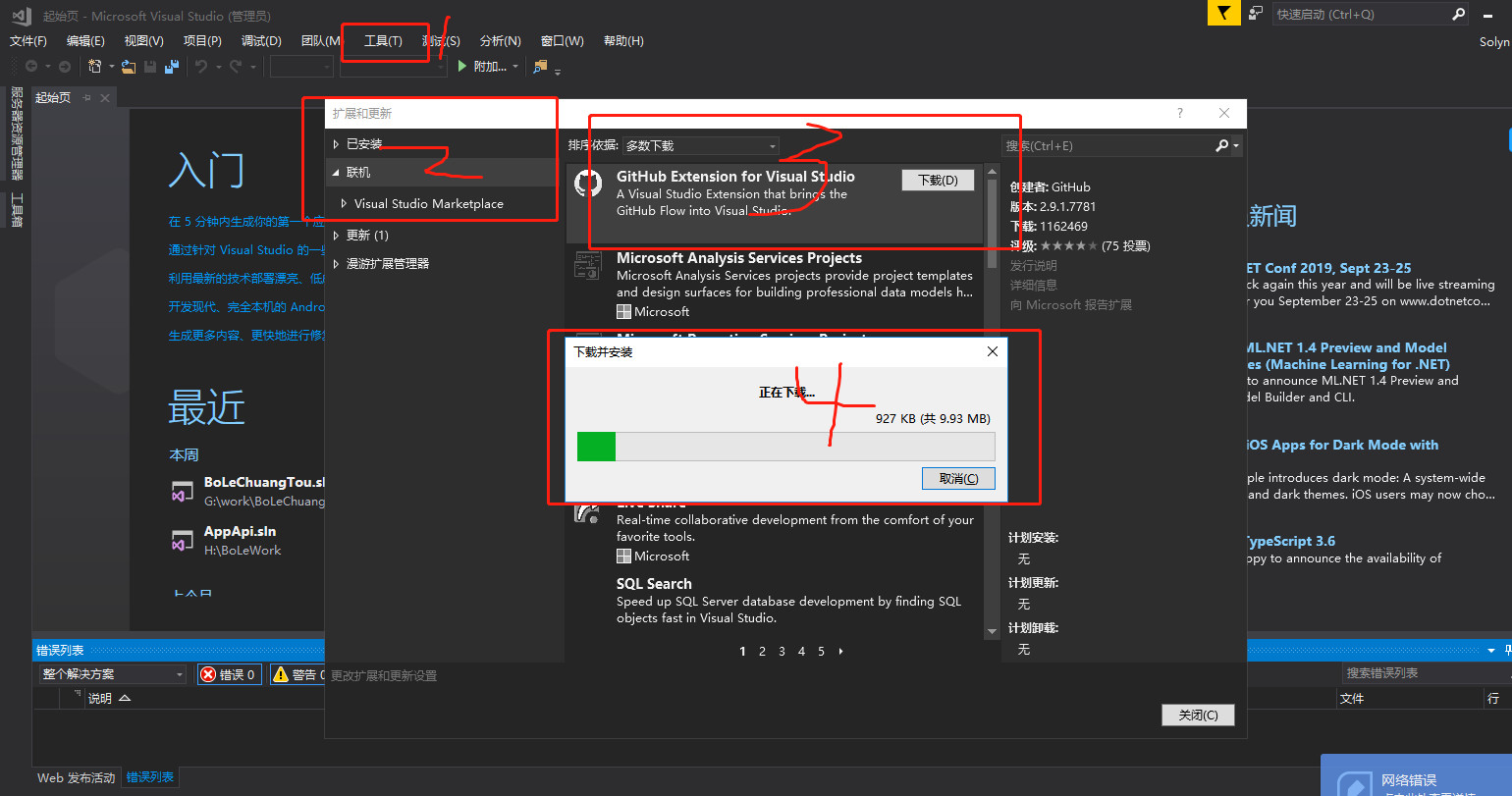This screenshot has height=796, width=1512.
Task: Click the 关闭(C) button in extensions dialog
Action: coord(1198,716)
